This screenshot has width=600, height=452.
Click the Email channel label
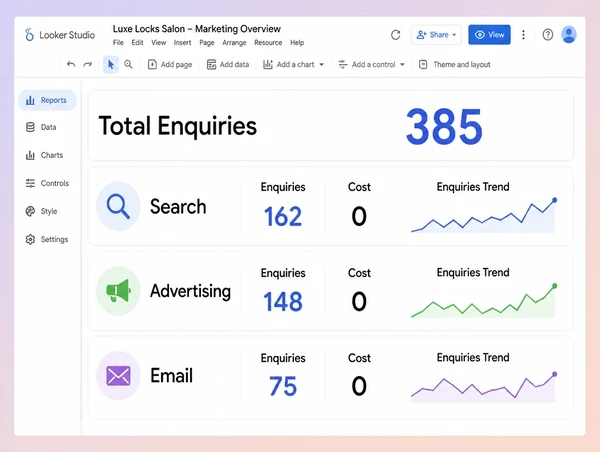coord(171,375)
